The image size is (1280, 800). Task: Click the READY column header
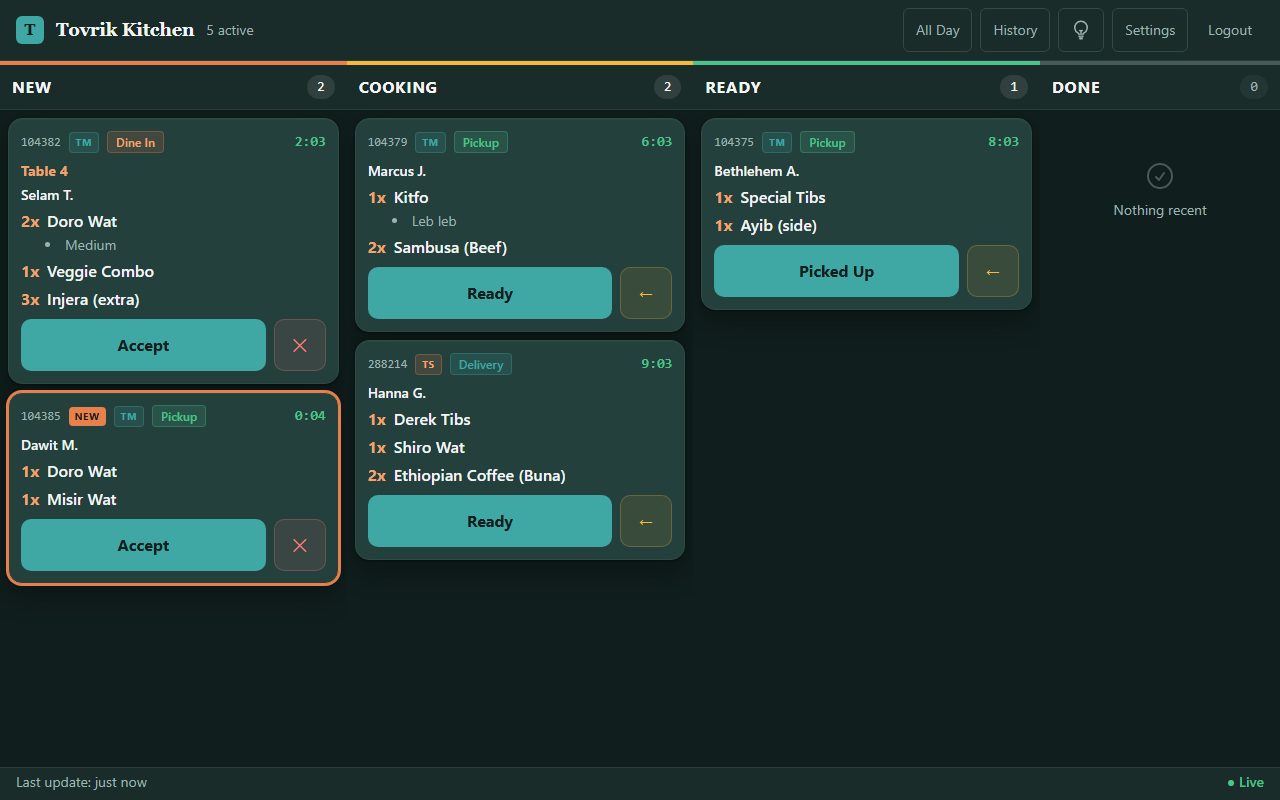(x=733, y=87)
